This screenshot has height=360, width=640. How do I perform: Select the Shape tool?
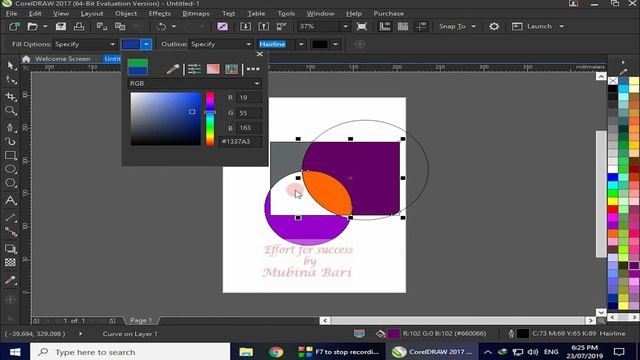tap(11, 80)
